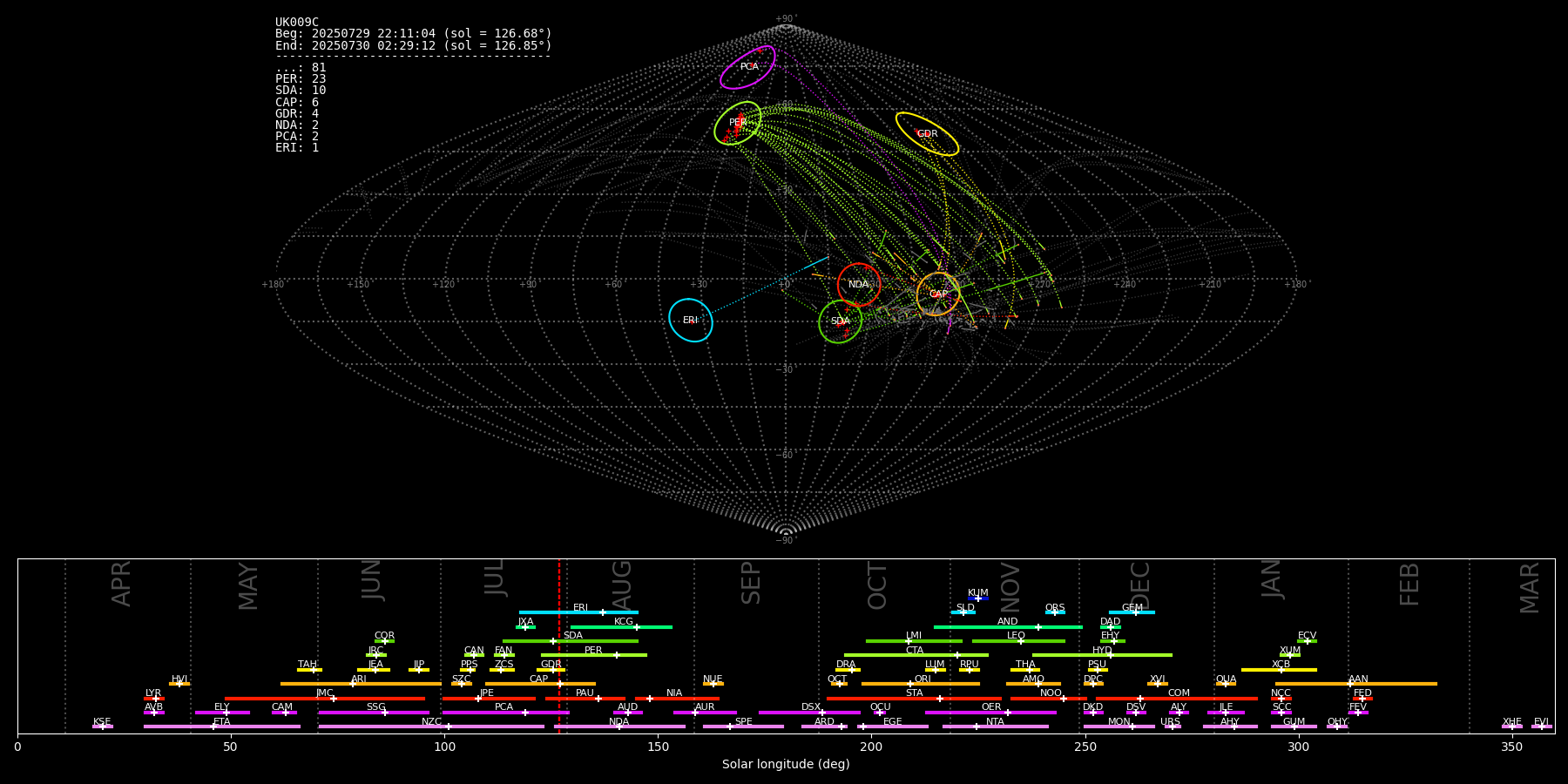This screenshot has height=784, width=1568.
Task: Click the GEM shower bar in timeline
Action: point(1132,612)
